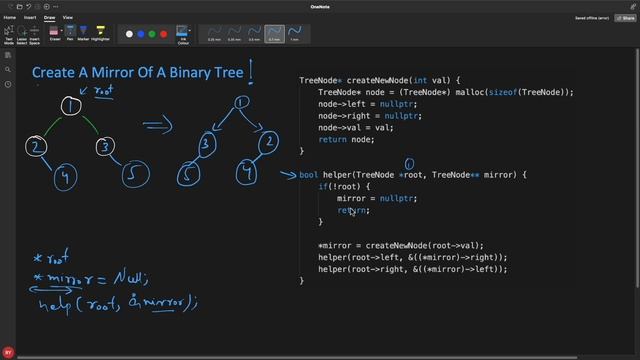Click the code line "node->val = val;"
This screenshot has height=360, width=640.
[356, 128]
